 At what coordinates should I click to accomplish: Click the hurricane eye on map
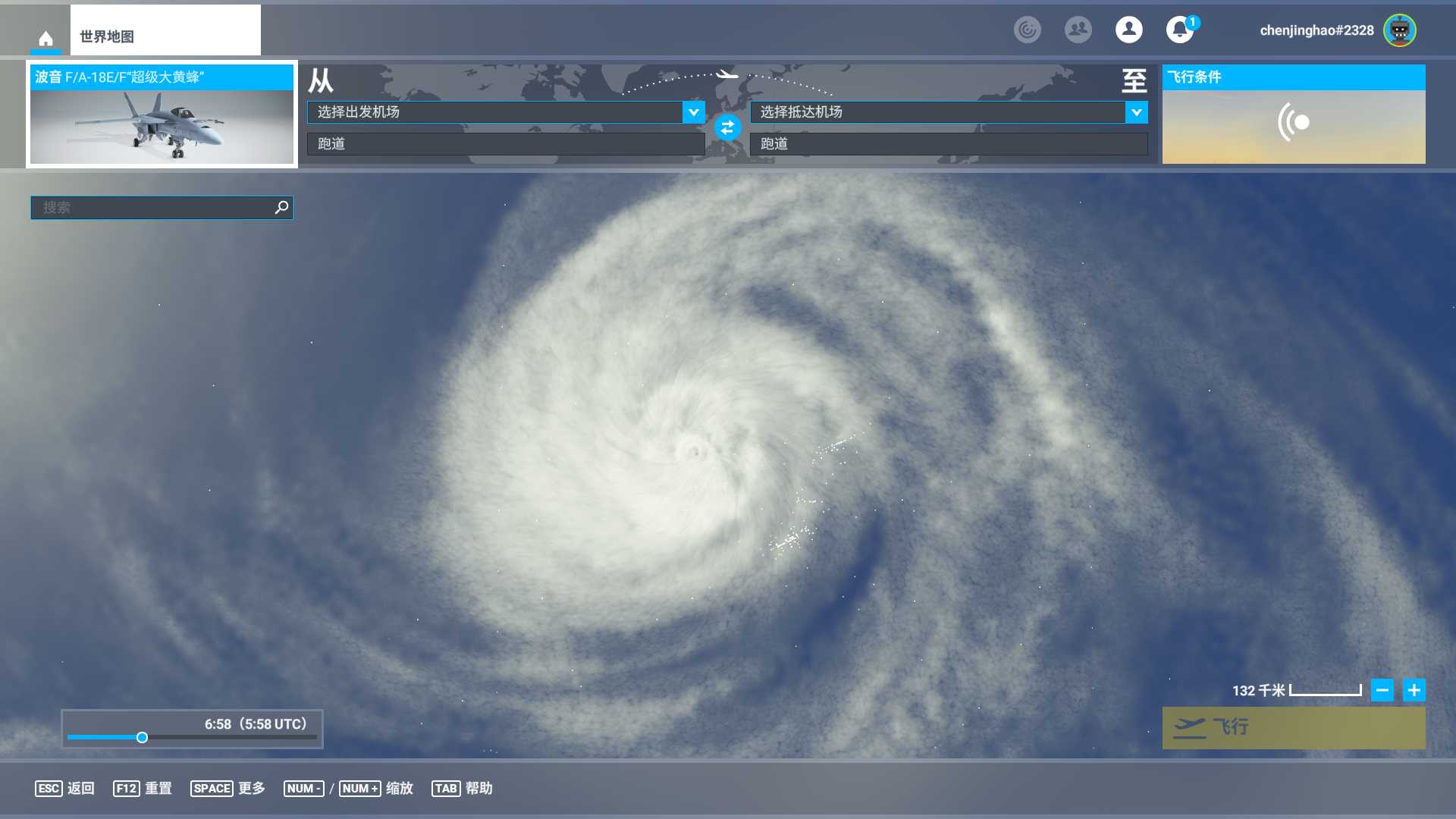[x=692, y=450]
